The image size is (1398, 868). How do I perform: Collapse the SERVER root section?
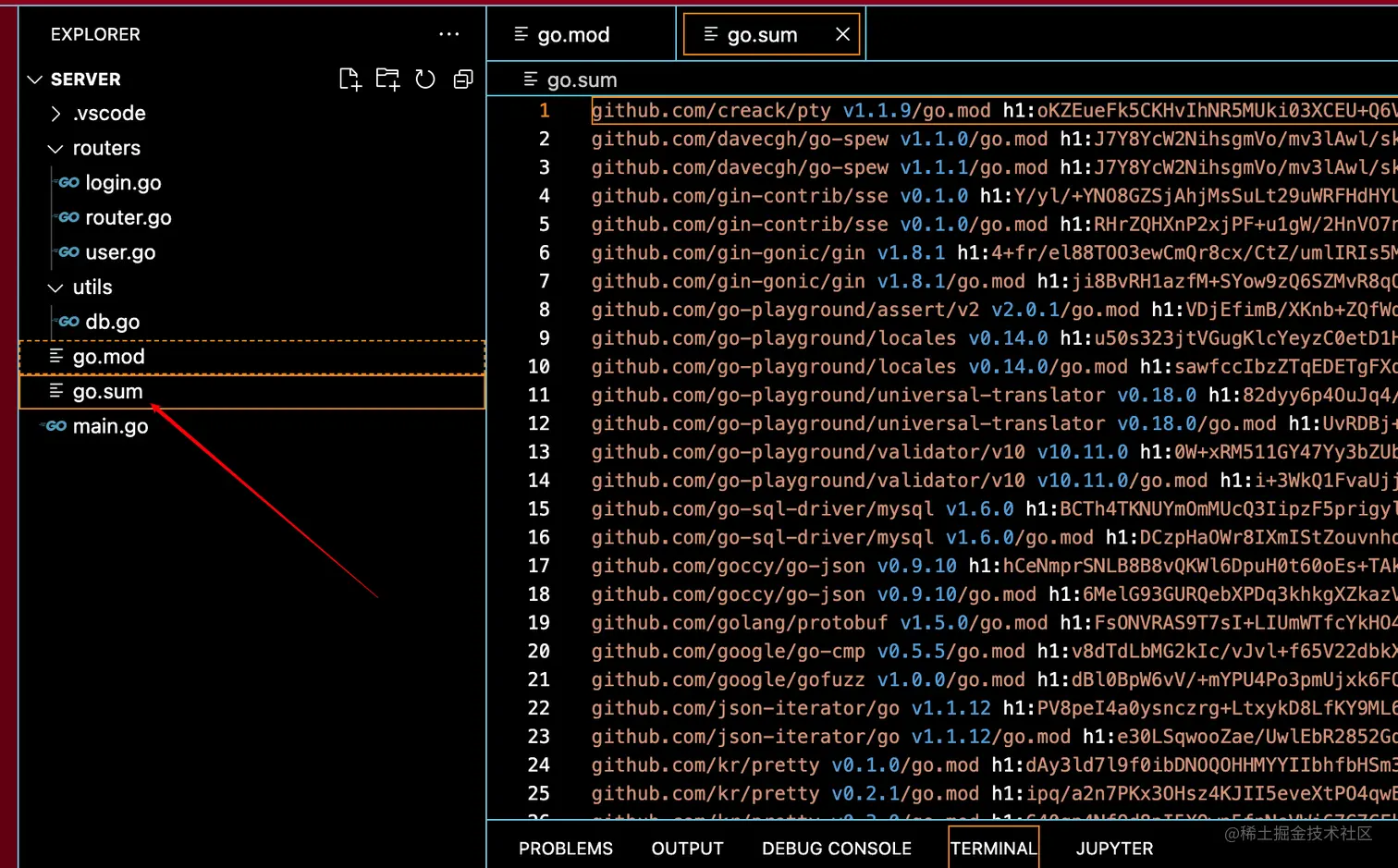(35, 79)
